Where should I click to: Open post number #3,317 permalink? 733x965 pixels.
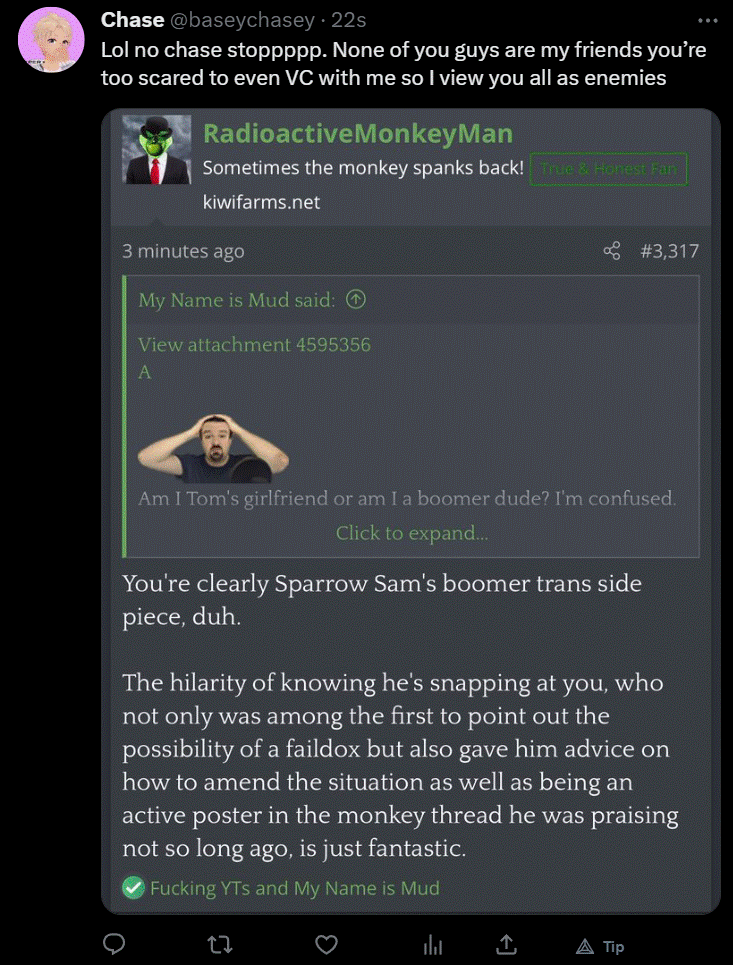[670, 251]
